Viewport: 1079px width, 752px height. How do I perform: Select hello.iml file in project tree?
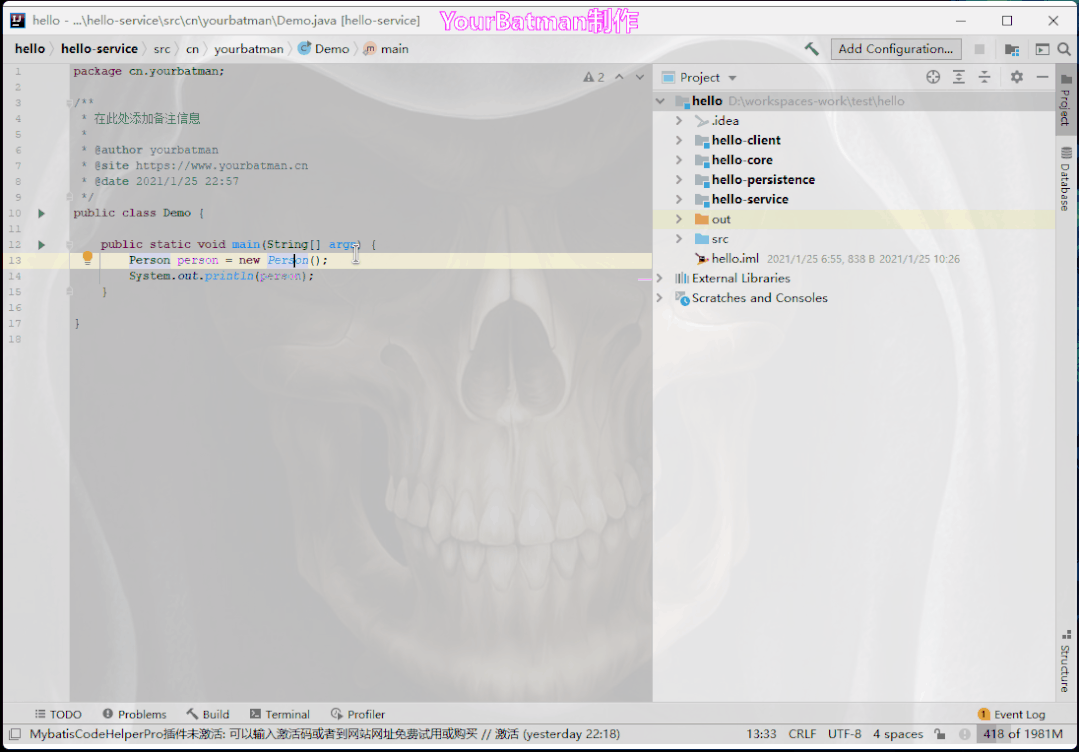735,259
